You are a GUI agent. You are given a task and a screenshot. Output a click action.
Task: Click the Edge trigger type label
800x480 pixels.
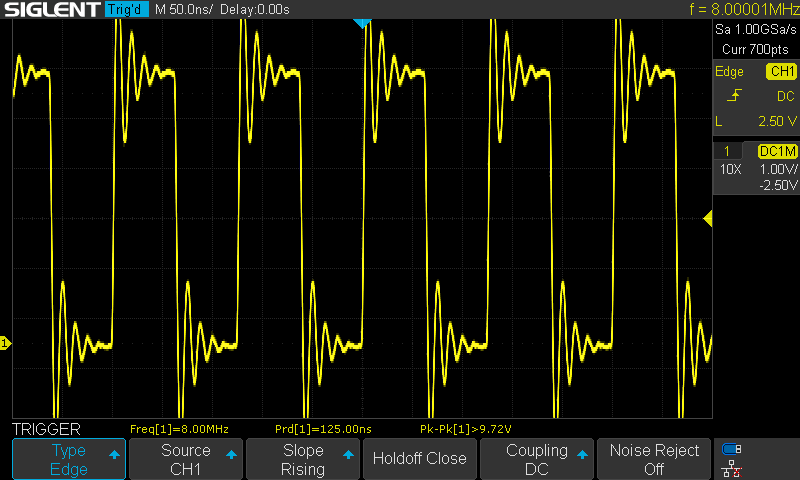pyautogui.click(x=729, y=72)
